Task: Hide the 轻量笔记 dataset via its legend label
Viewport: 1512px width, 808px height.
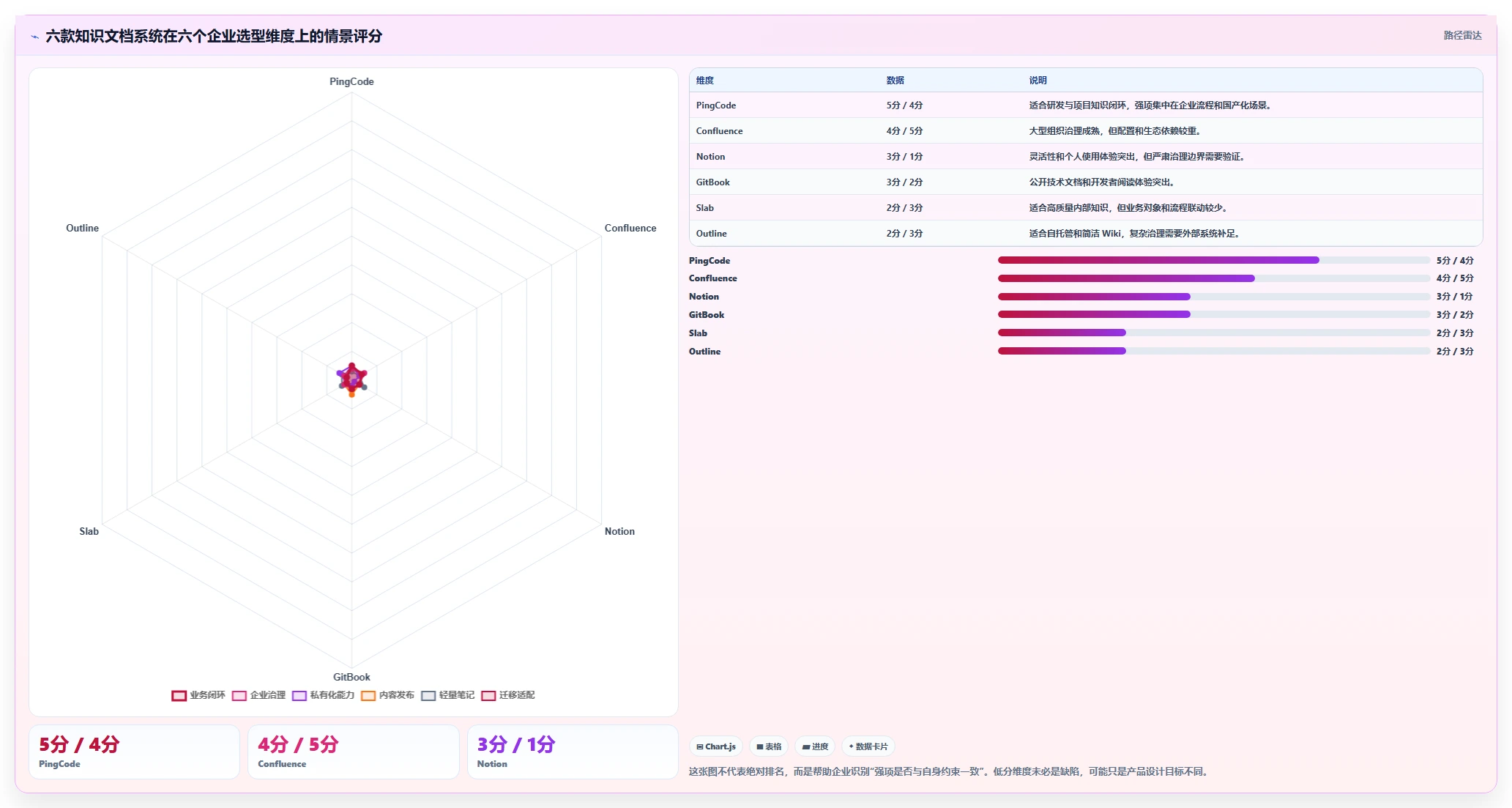Action: [457, 695]
